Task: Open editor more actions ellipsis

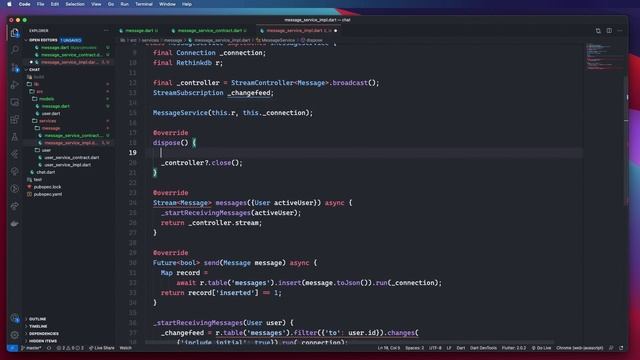Action: (620, 31)
